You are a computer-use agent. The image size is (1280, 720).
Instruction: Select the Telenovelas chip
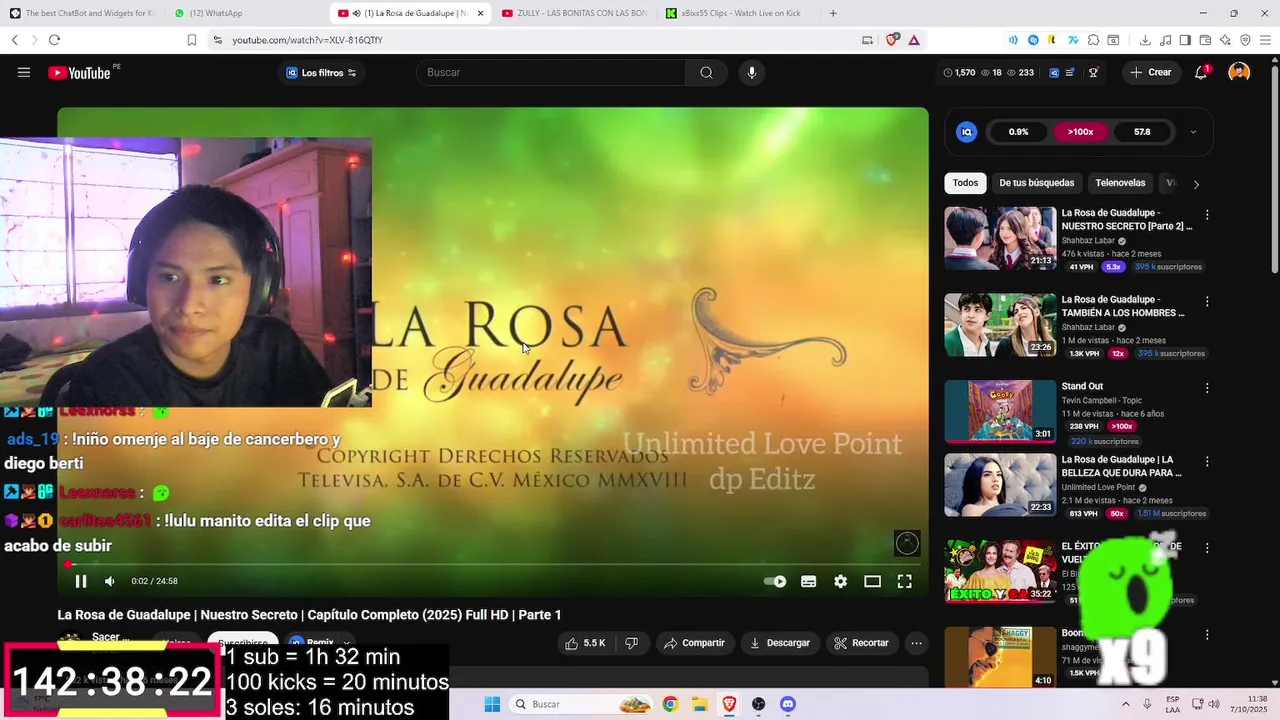[x=1120, y=183]
